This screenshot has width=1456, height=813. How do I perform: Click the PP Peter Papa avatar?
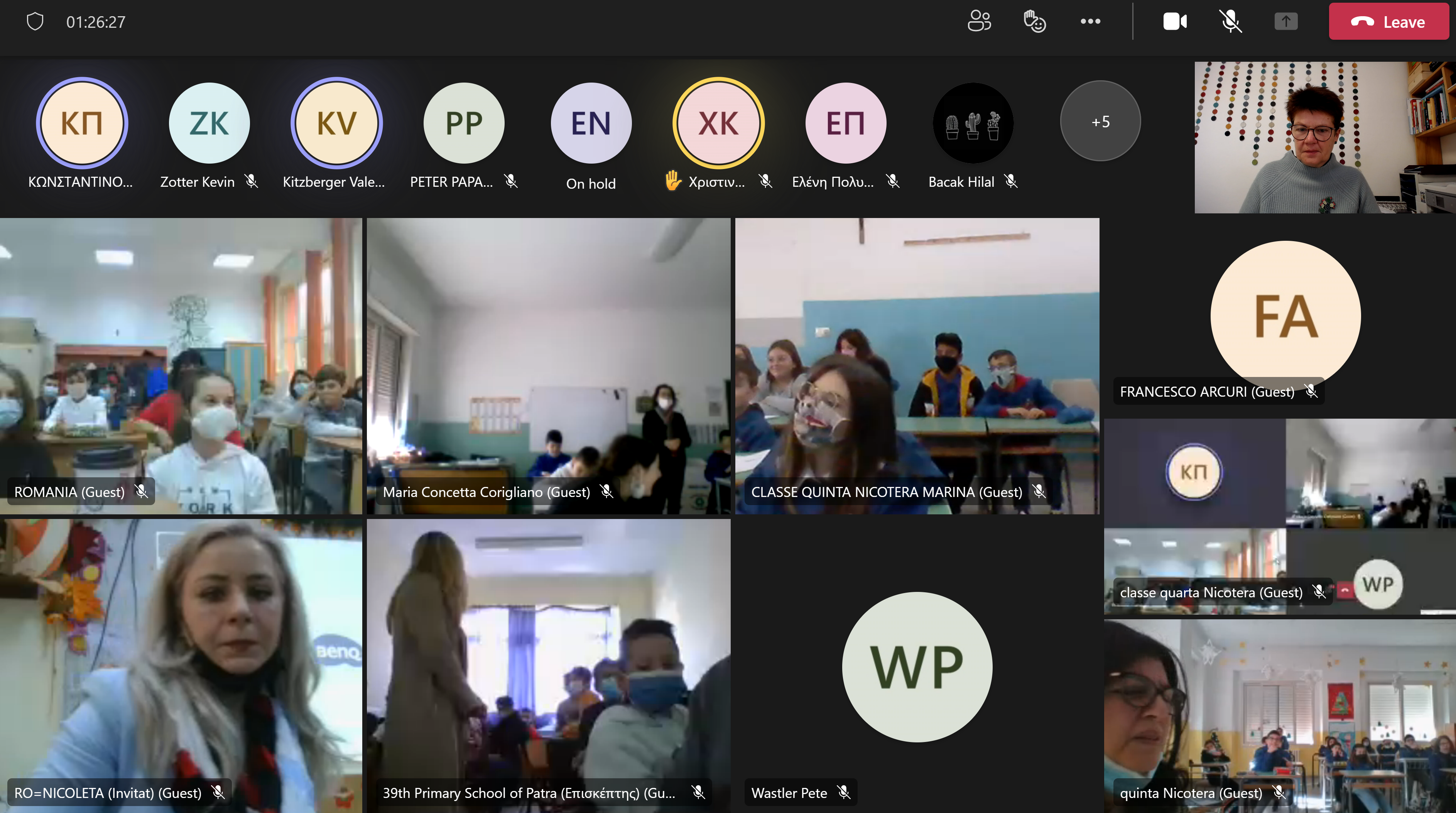tap(463, 123)
